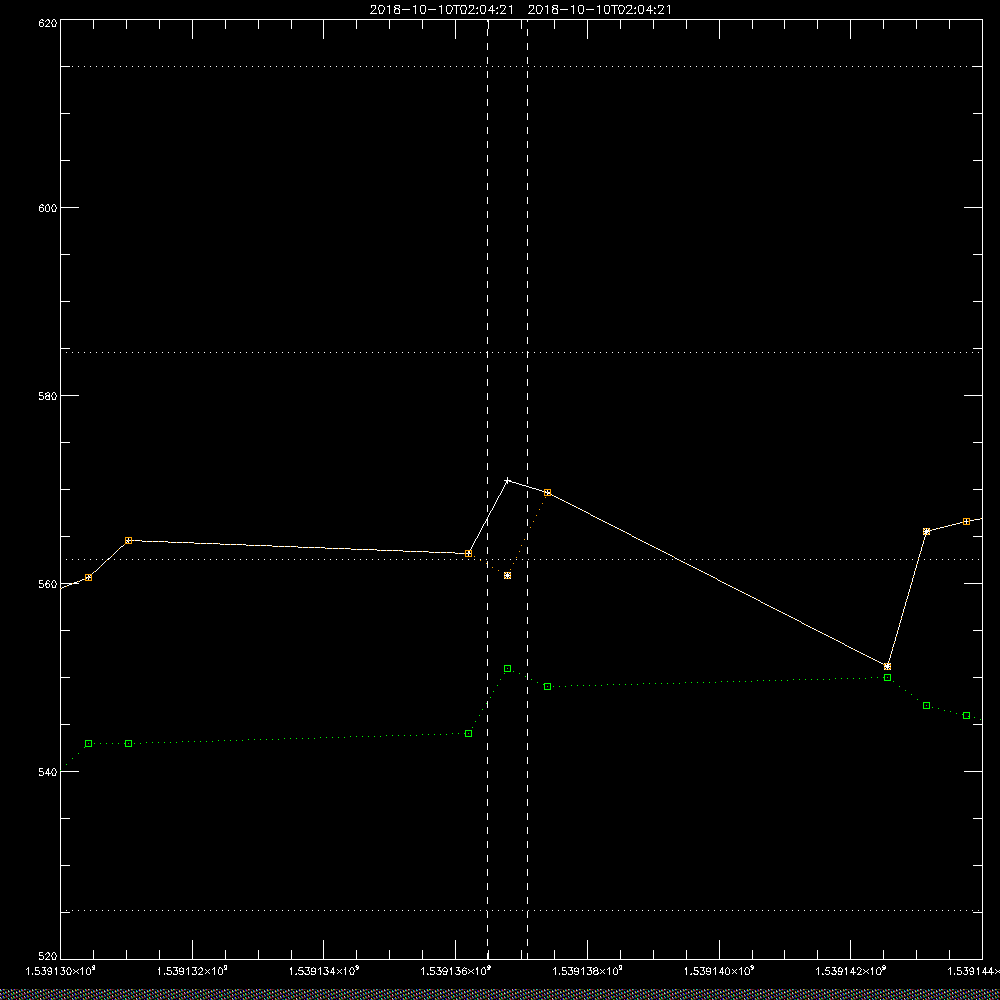The height and width of the screenshot is (1000, 1000).
Task: Select the highest green square data marker
Action: (508, 668)
